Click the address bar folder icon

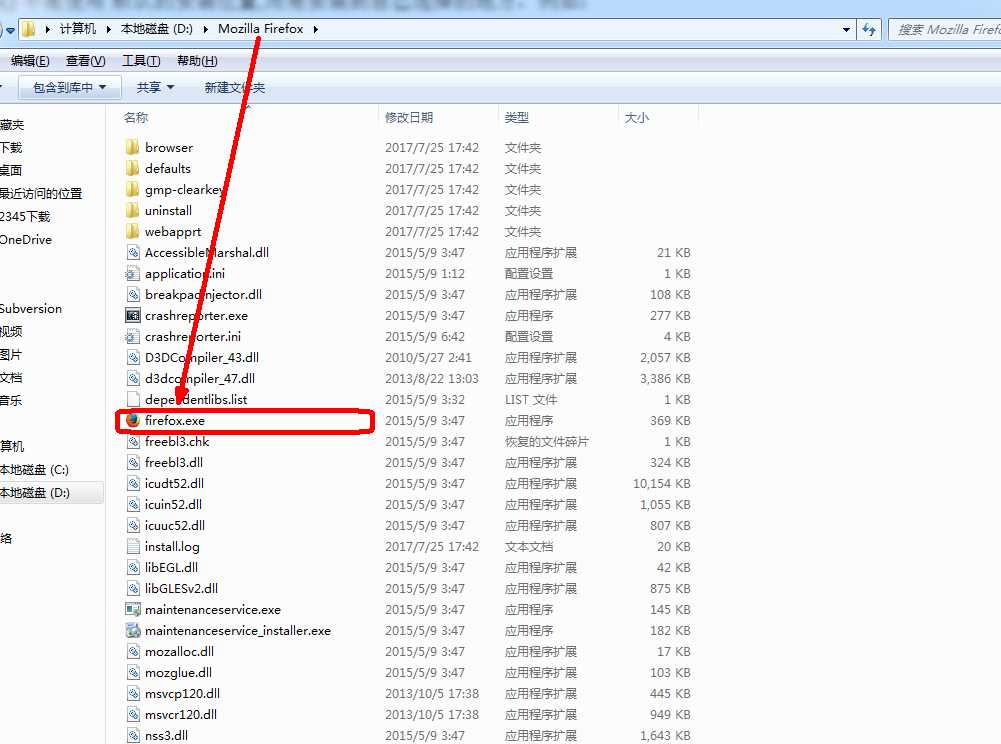tap(28, 29)
